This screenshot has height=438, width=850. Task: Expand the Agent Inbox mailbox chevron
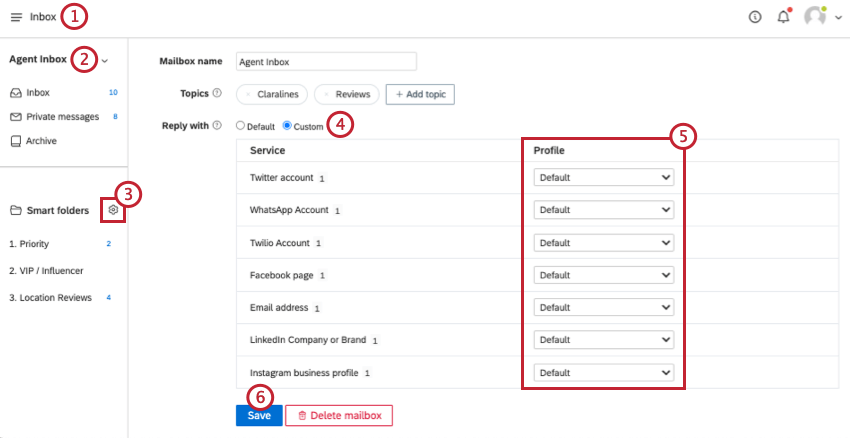click(x=105, y=61)
